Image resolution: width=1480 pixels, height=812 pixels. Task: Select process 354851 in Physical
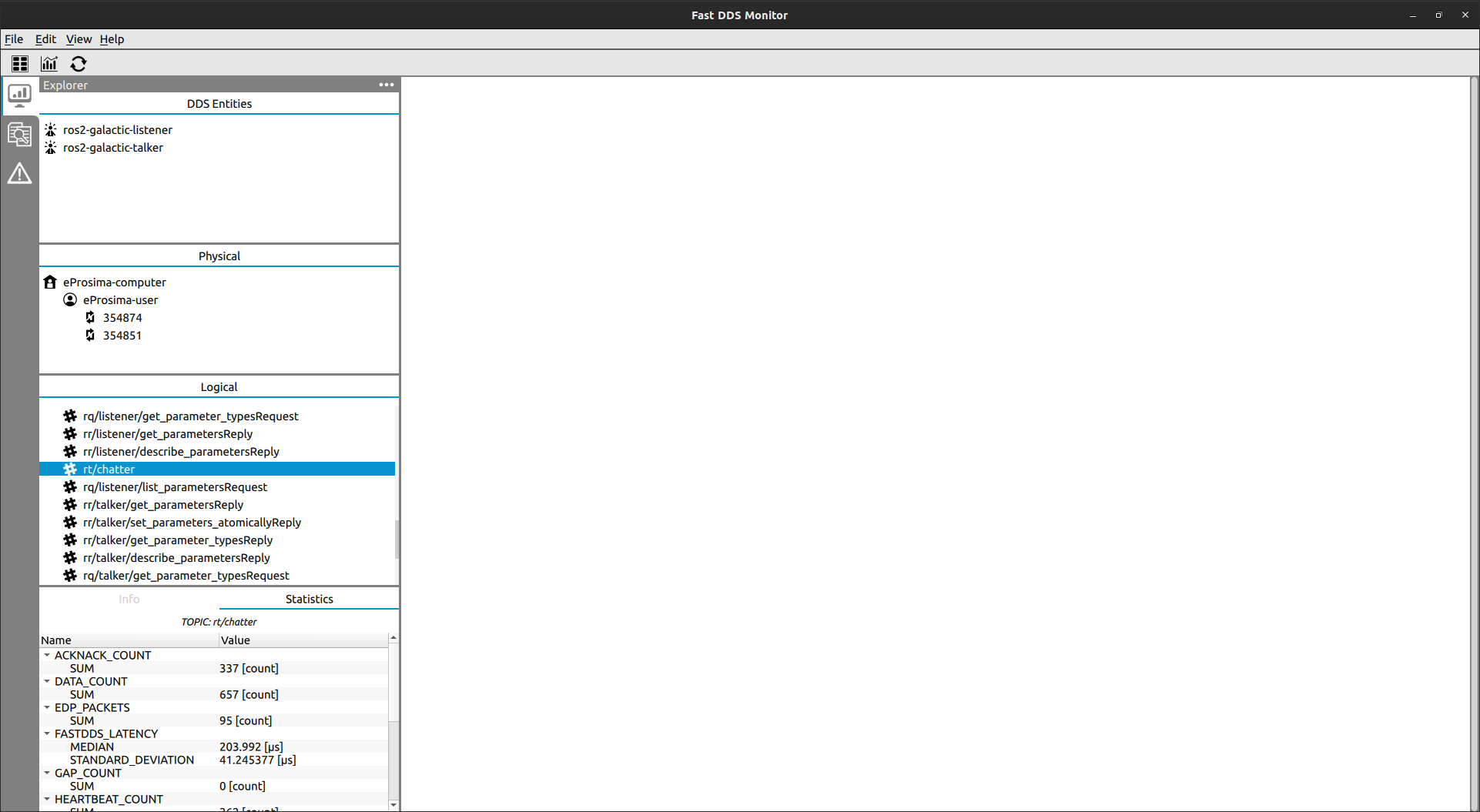pos(122,335)
